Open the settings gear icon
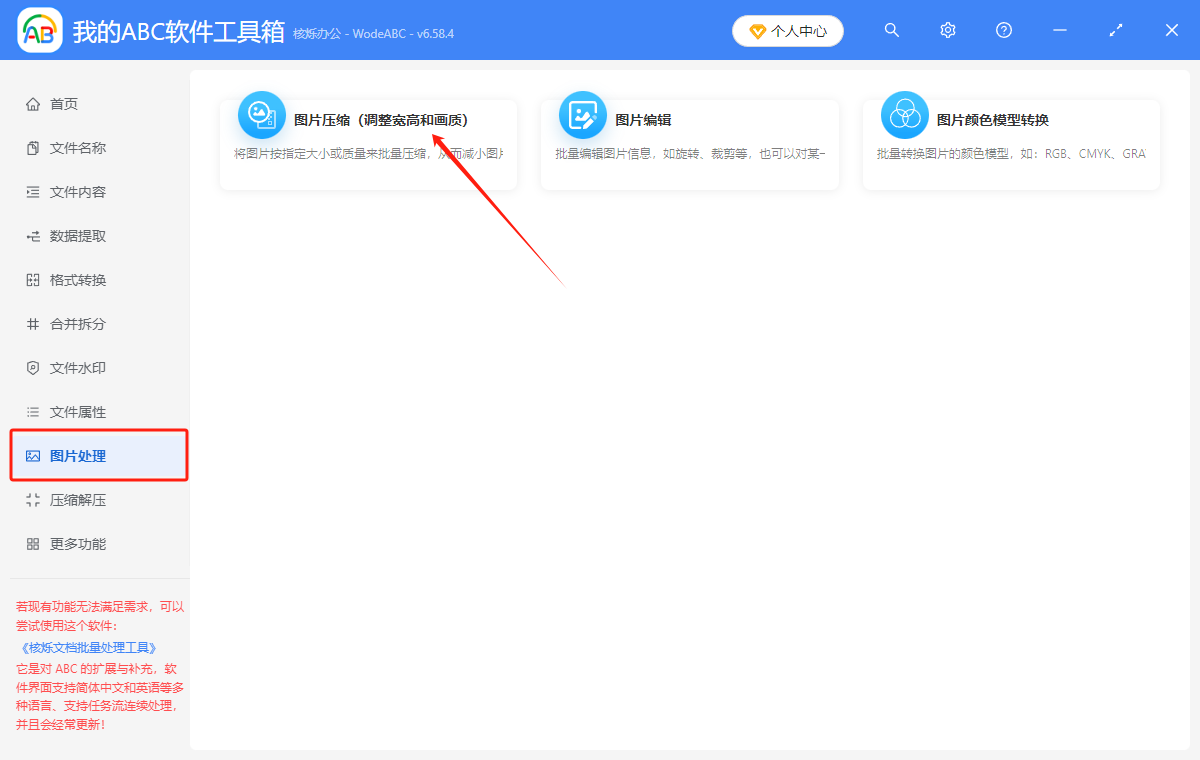The height and width of the screenshot is (760, 1200). [947, 30]
